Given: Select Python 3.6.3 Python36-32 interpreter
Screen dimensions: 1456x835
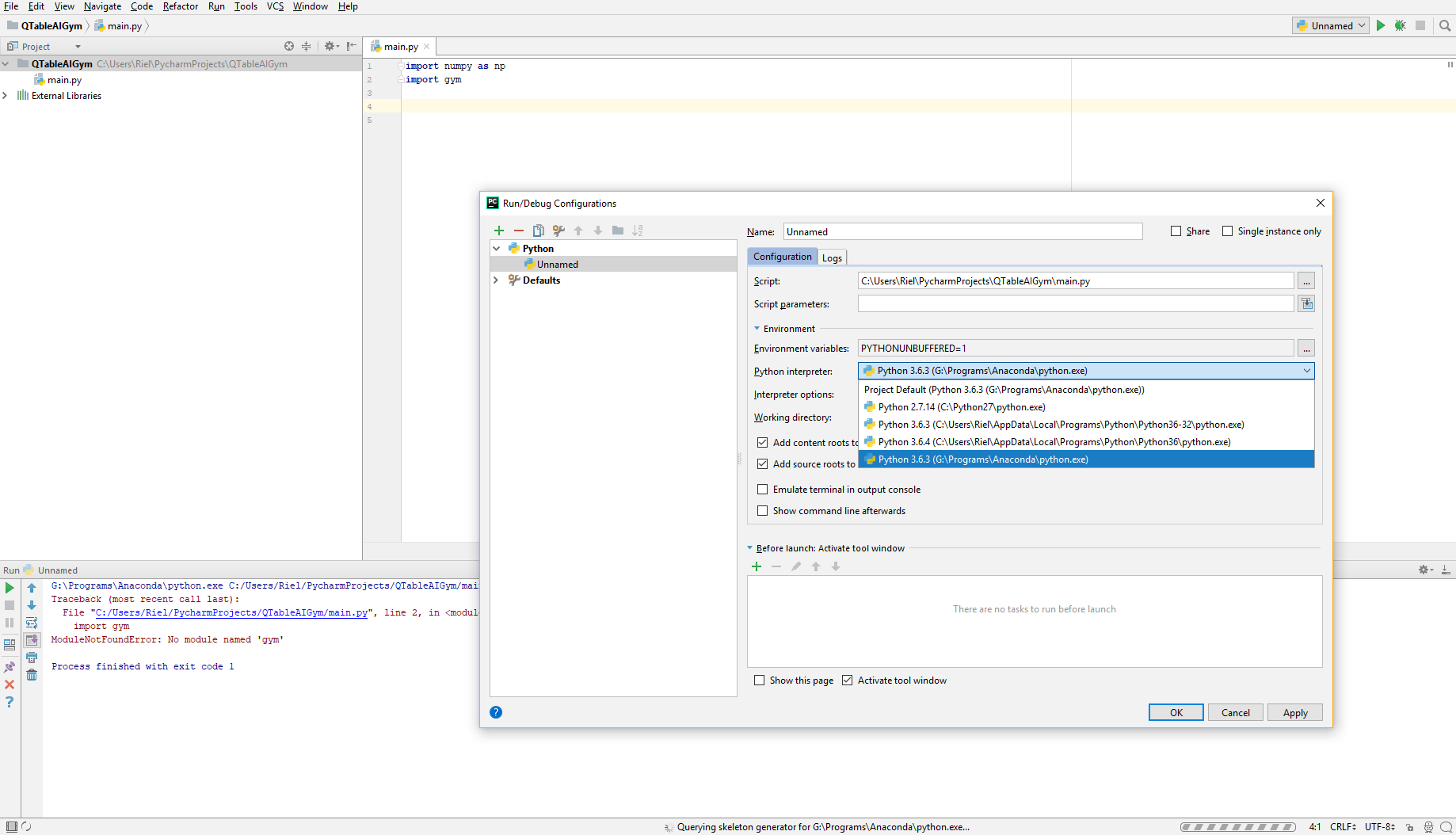Looking at the screenshot, I should pyautogui.click(x=1086, y=425).
